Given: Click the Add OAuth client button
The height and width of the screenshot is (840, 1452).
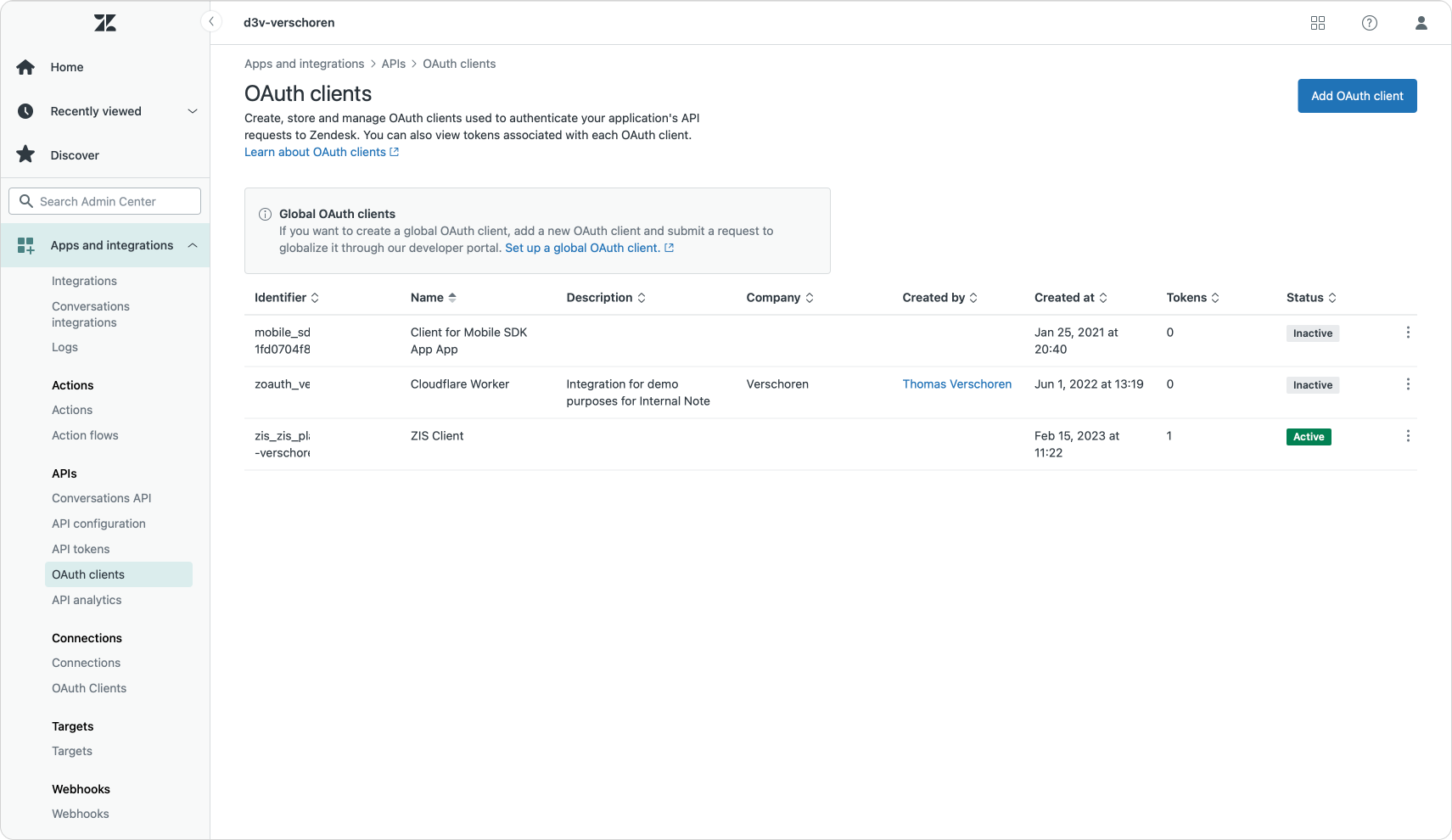Looking at the screenshot, I should 1357,96.
